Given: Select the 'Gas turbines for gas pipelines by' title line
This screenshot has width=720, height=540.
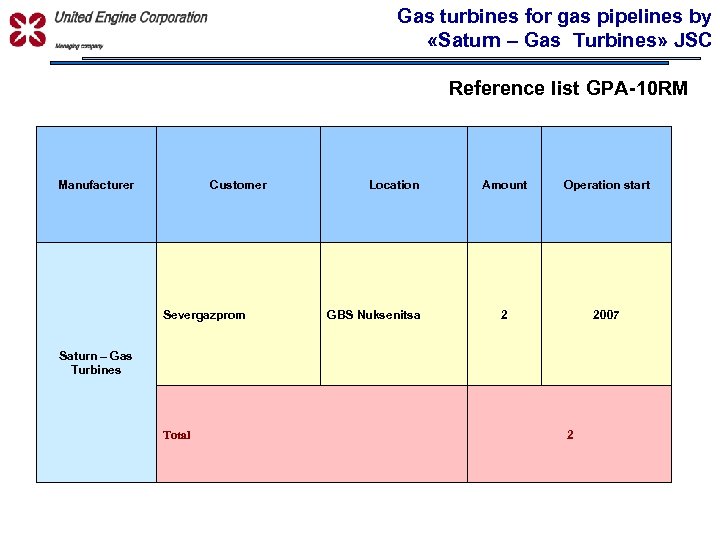Looking at the screenshot, I should pos(554,17).
